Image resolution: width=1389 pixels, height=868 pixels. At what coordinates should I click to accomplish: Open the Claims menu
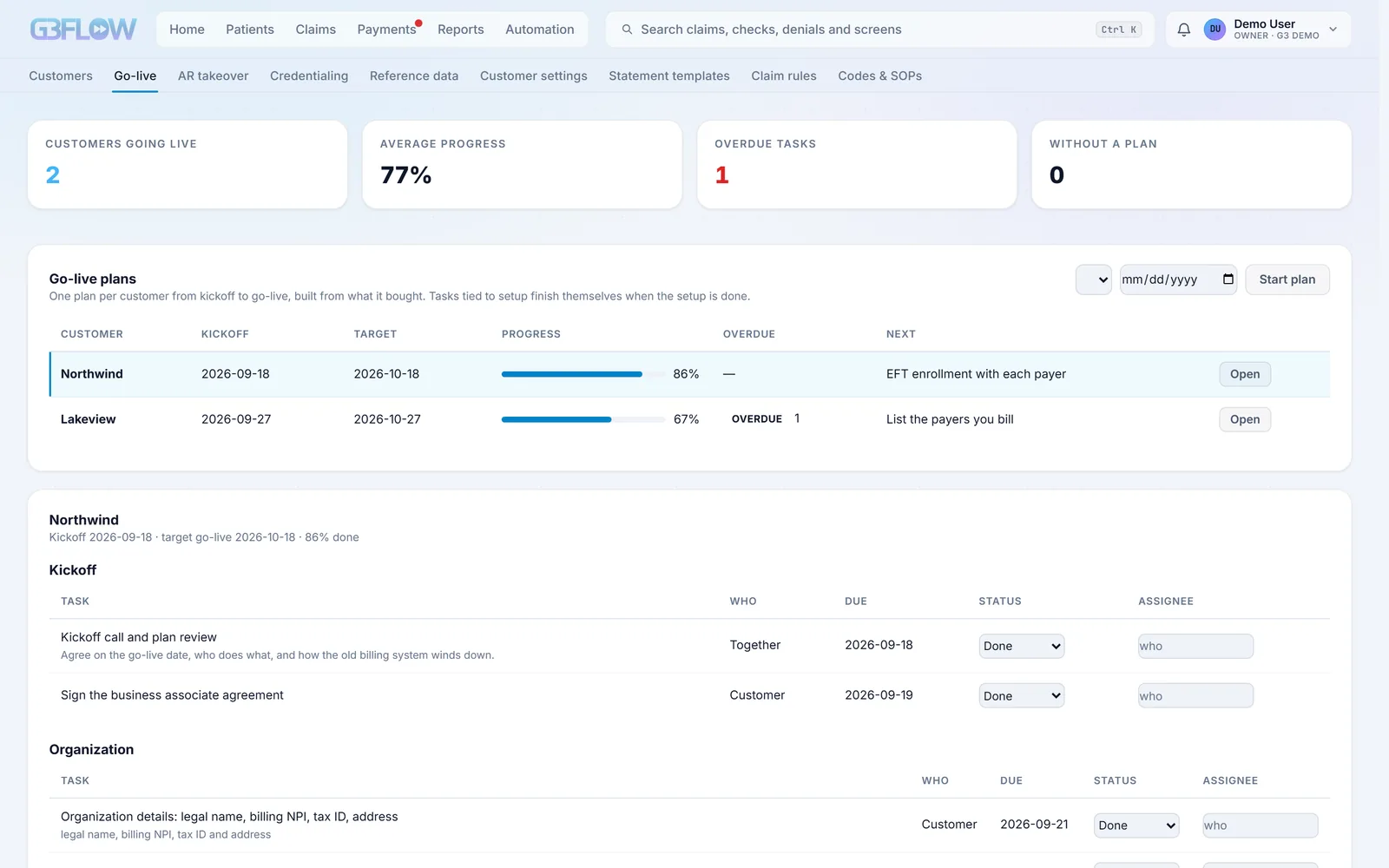click(x=315, y=30)
